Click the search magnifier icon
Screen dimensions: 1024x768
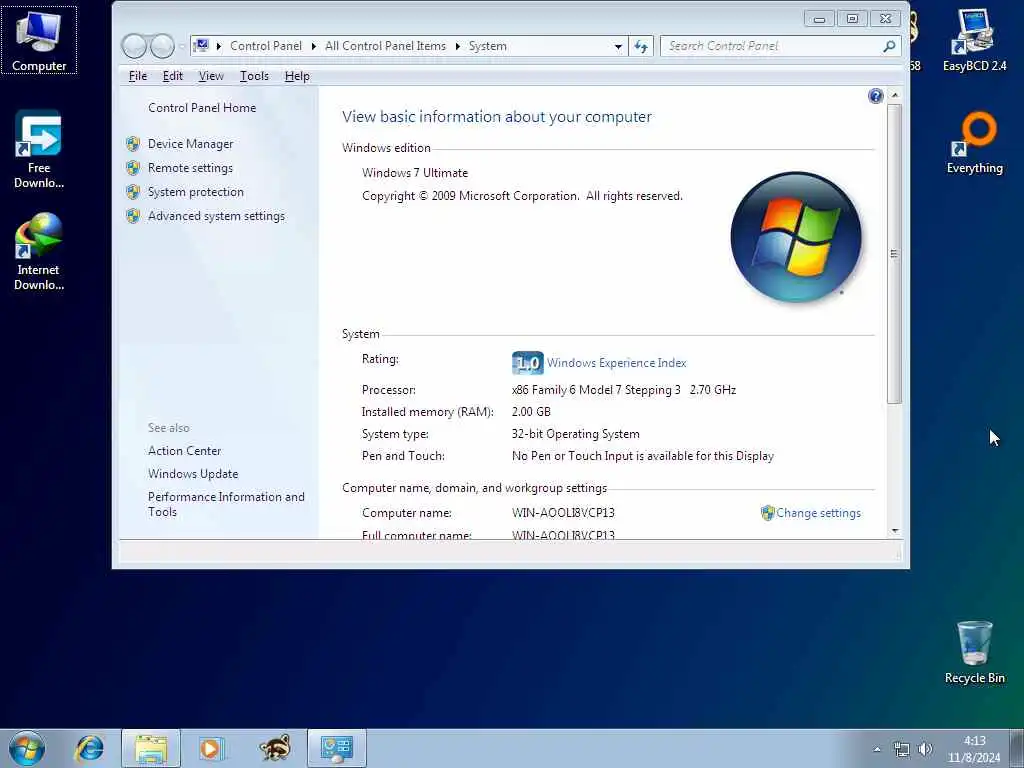pyautogui.click(x=889, y=46)
